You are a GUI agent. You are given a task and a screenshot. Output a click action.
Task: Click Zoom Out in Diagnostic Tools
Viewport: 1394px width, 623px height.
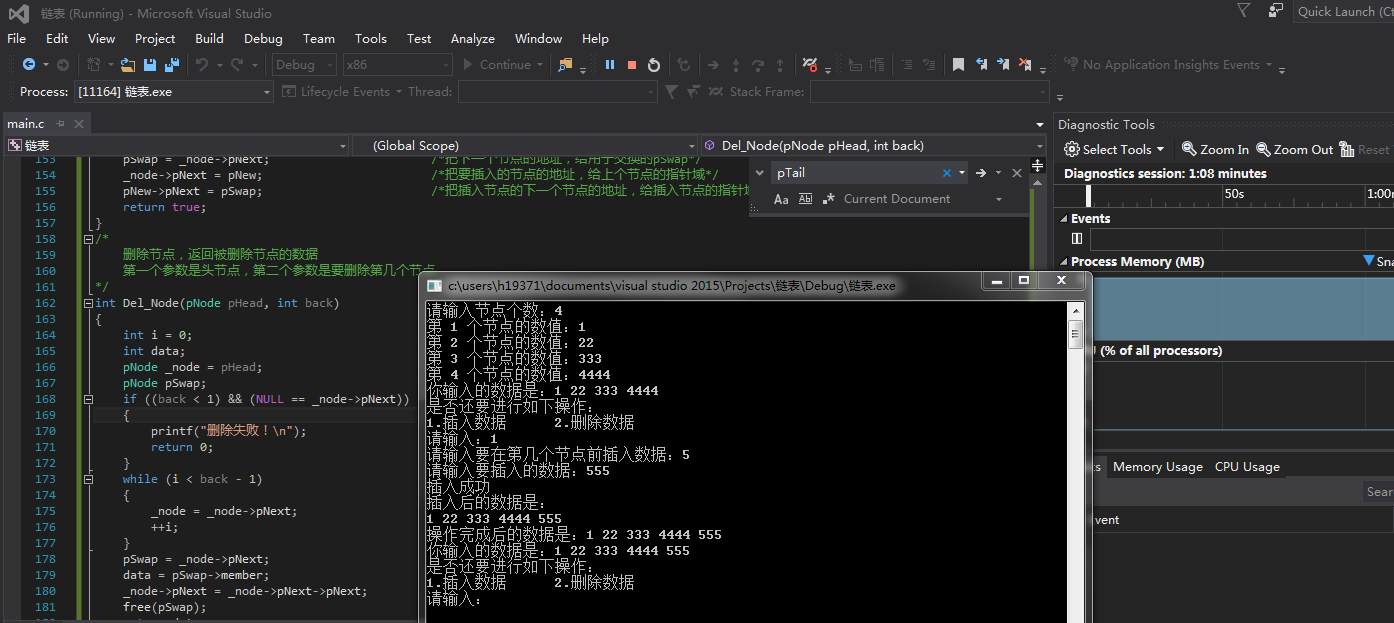[x=1294, y=149]
